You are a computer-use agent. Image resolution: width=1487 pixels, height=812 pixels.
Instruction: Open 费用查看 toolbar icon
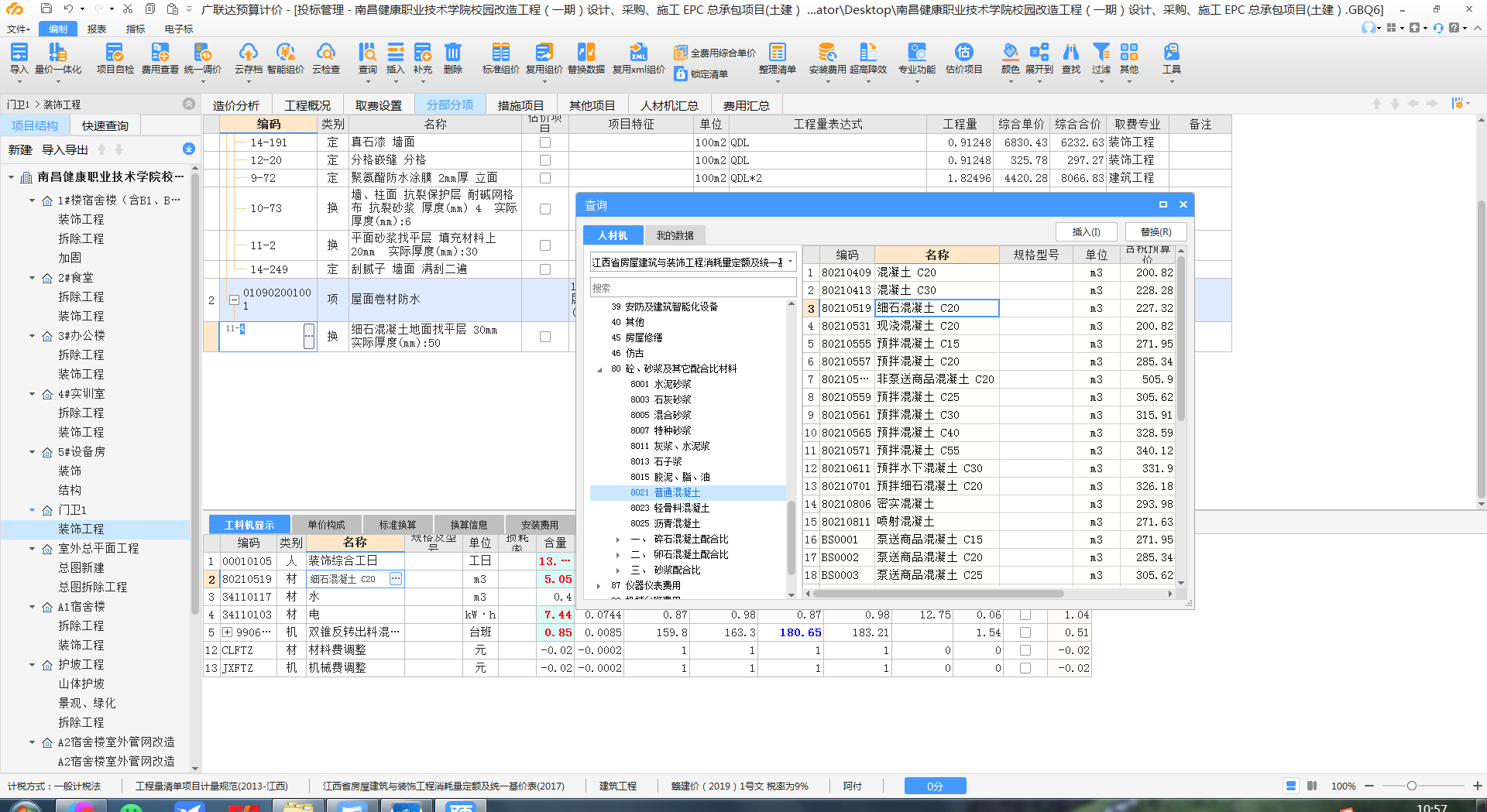tap(160, 59)
